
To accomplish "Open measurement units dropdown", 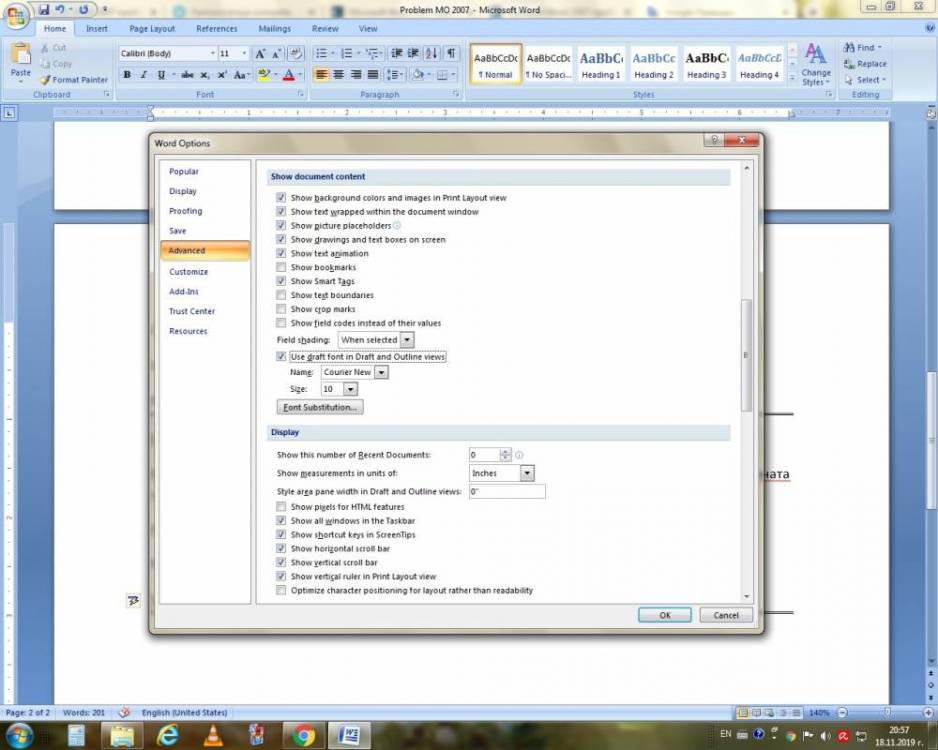I will 527,473.
